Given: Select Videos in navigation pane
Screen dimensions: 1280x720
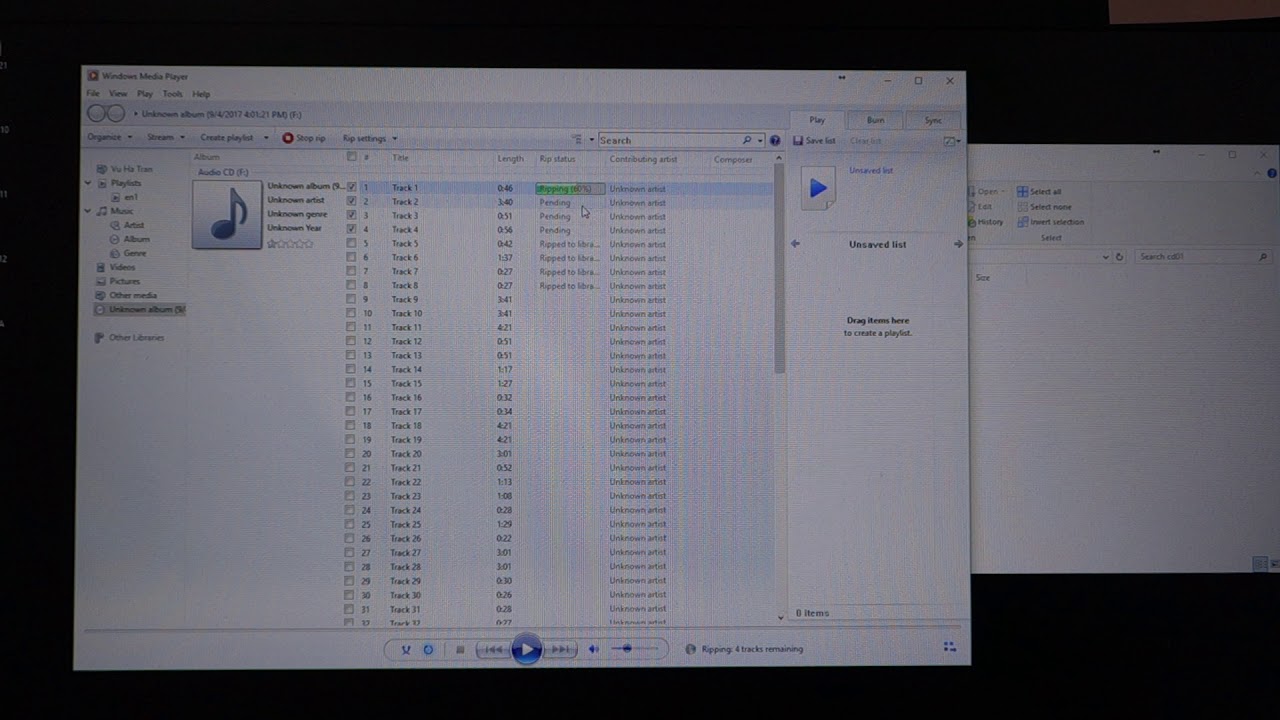Looking at the screenshot, I should pos(122,268).
